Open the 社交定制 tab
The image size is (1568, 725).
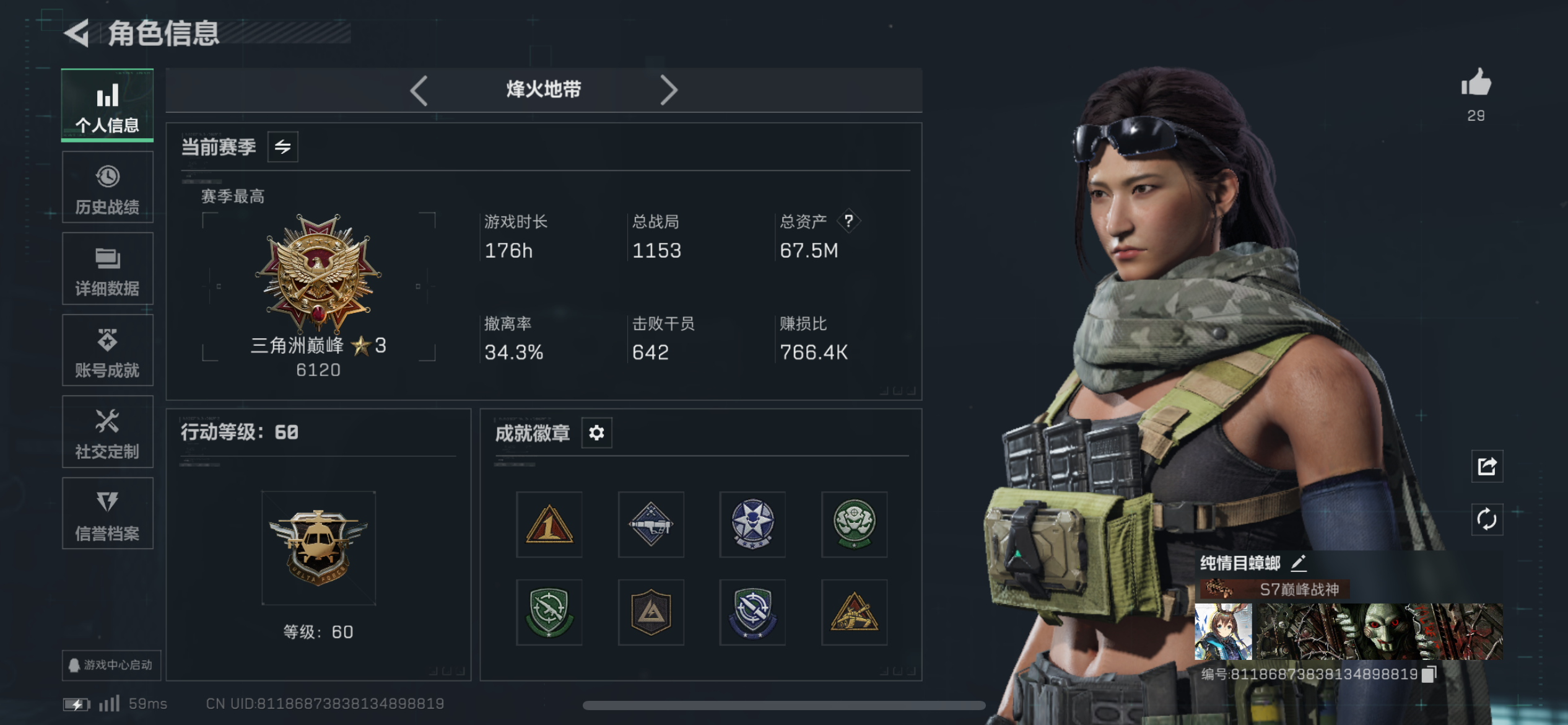click(108, 432)
